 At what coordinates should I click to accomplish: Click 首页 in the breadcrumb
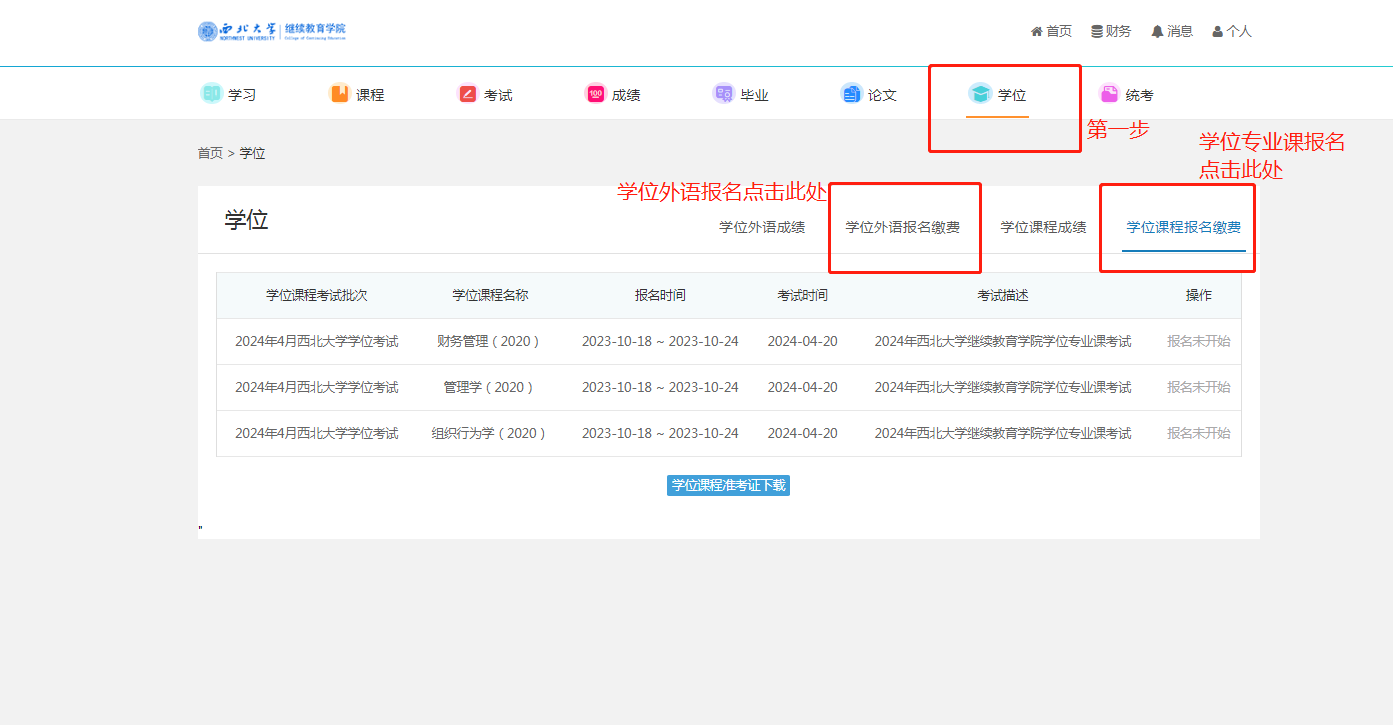[210, 153]
